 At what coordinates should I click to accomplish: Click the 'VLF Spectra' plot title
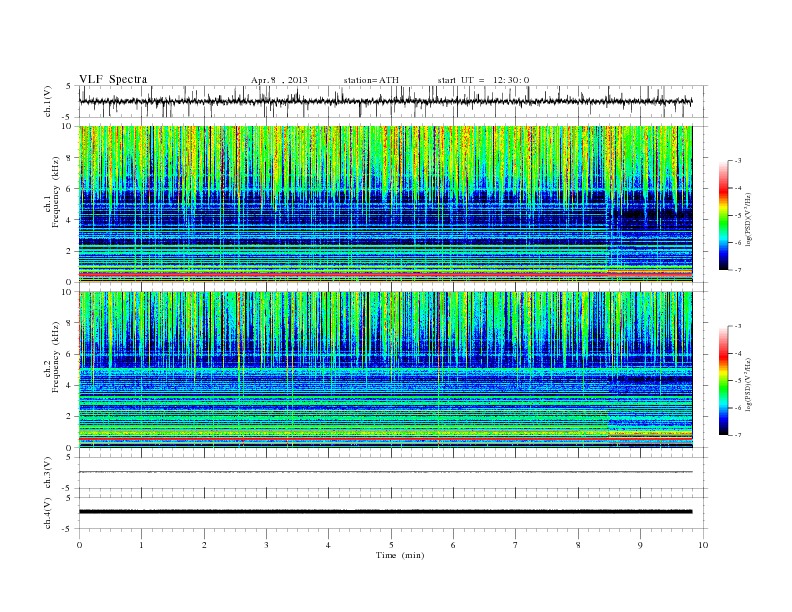[113, 79]
